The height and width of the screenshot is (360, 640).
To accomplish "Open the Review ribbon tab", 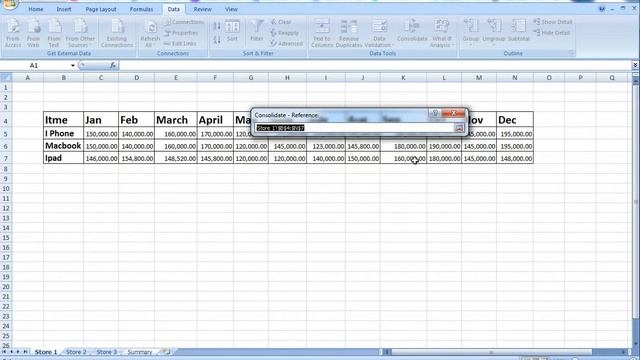I will pos(202,9).
